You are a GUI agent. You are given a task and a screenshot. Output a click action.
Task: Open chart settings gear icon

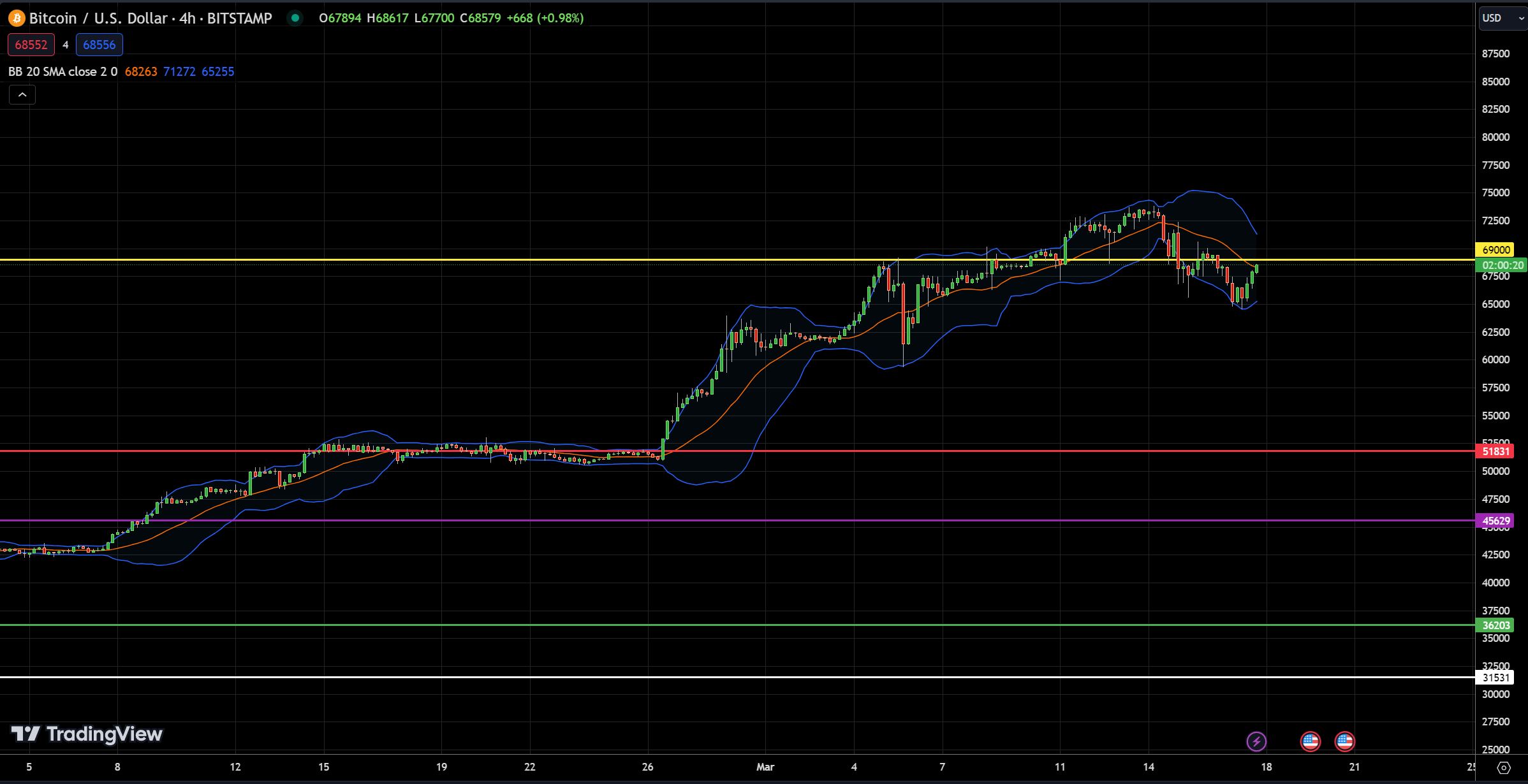[1503, 767]
